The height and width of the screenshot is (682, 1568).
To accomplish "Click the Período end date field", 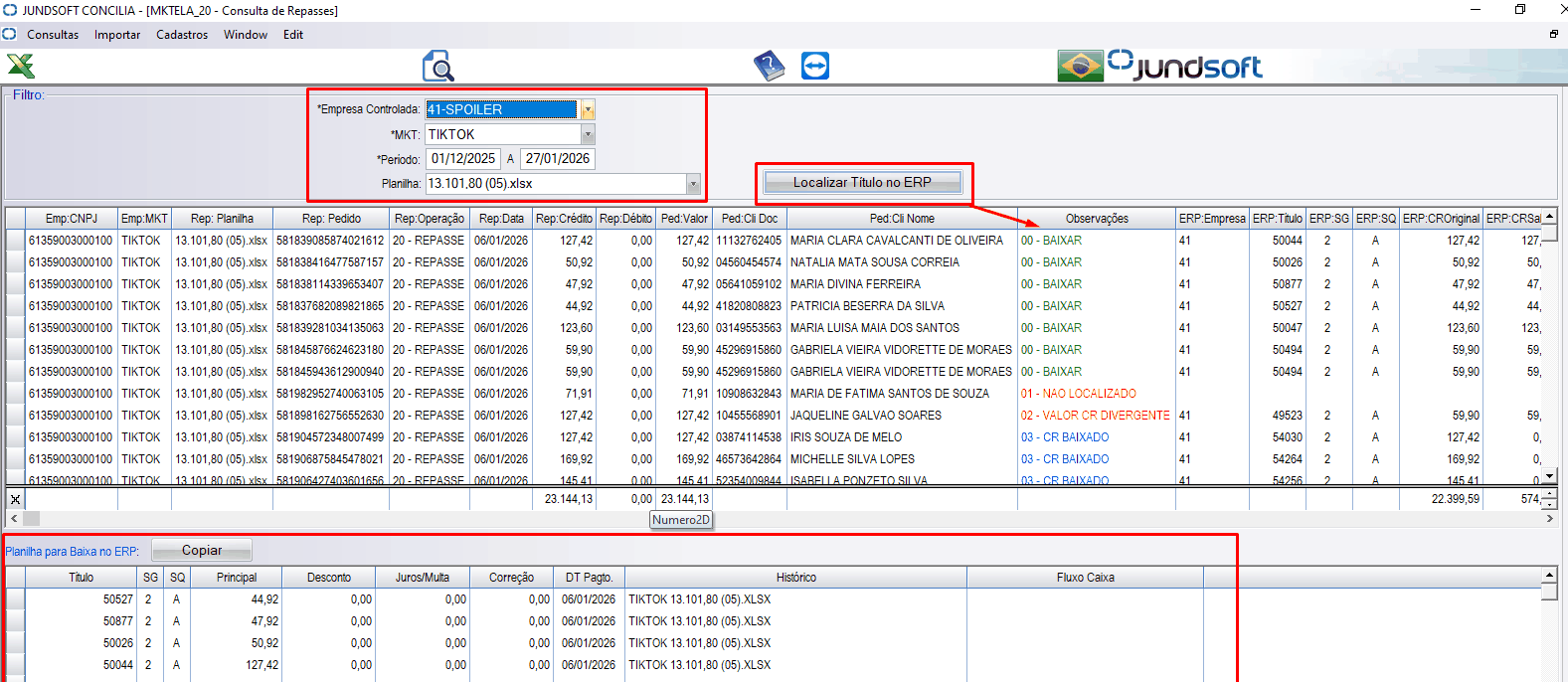I will [x=557, y=159].
